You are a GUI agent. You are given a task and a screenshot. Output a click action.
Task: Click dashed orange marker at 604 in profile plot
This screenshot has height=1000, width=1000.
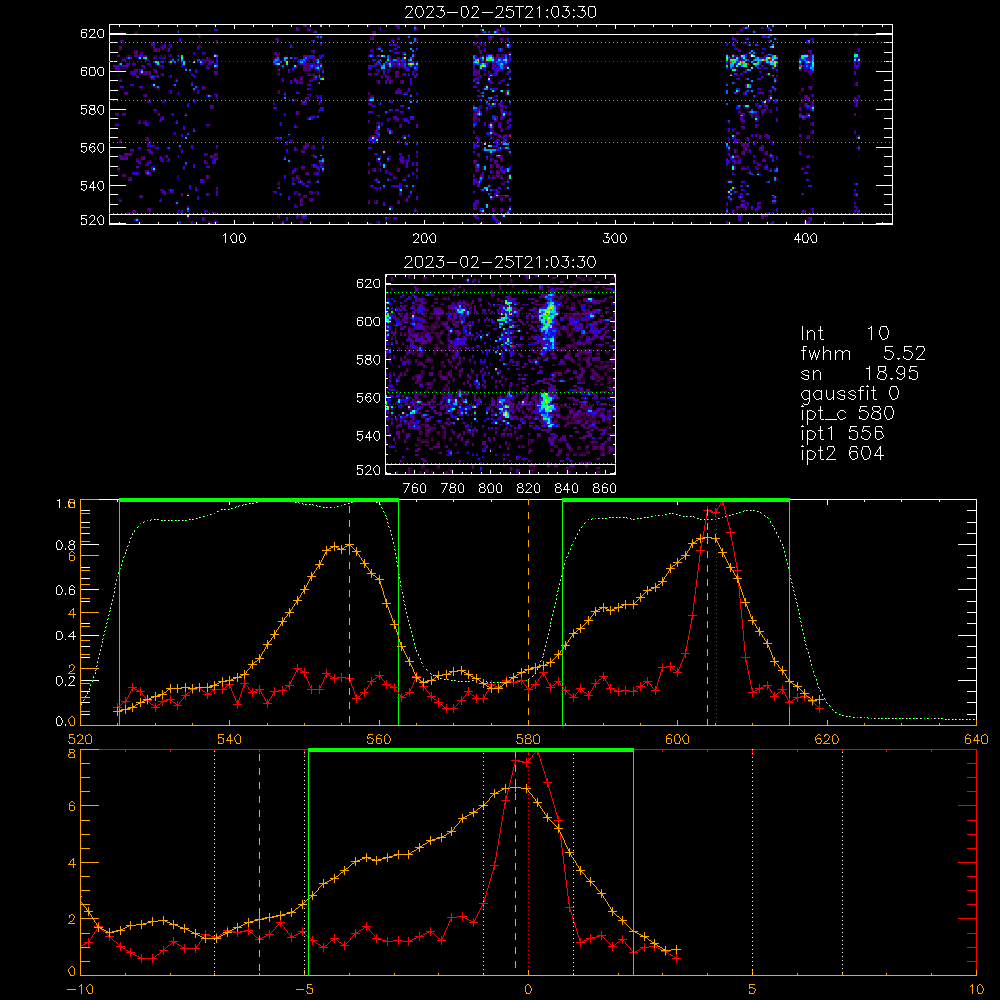coord(707,612)
